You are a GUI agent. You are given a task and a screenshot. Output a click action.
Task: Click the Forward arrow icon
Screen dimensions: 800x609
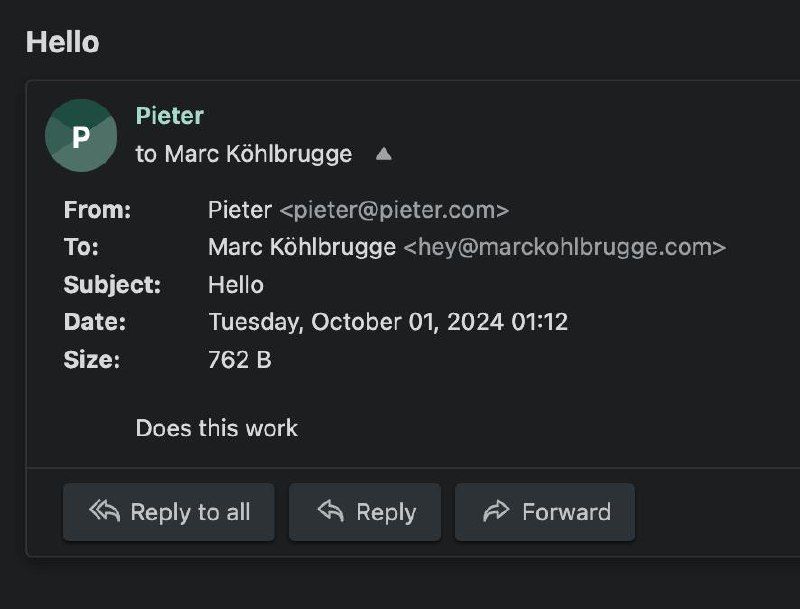496,511
